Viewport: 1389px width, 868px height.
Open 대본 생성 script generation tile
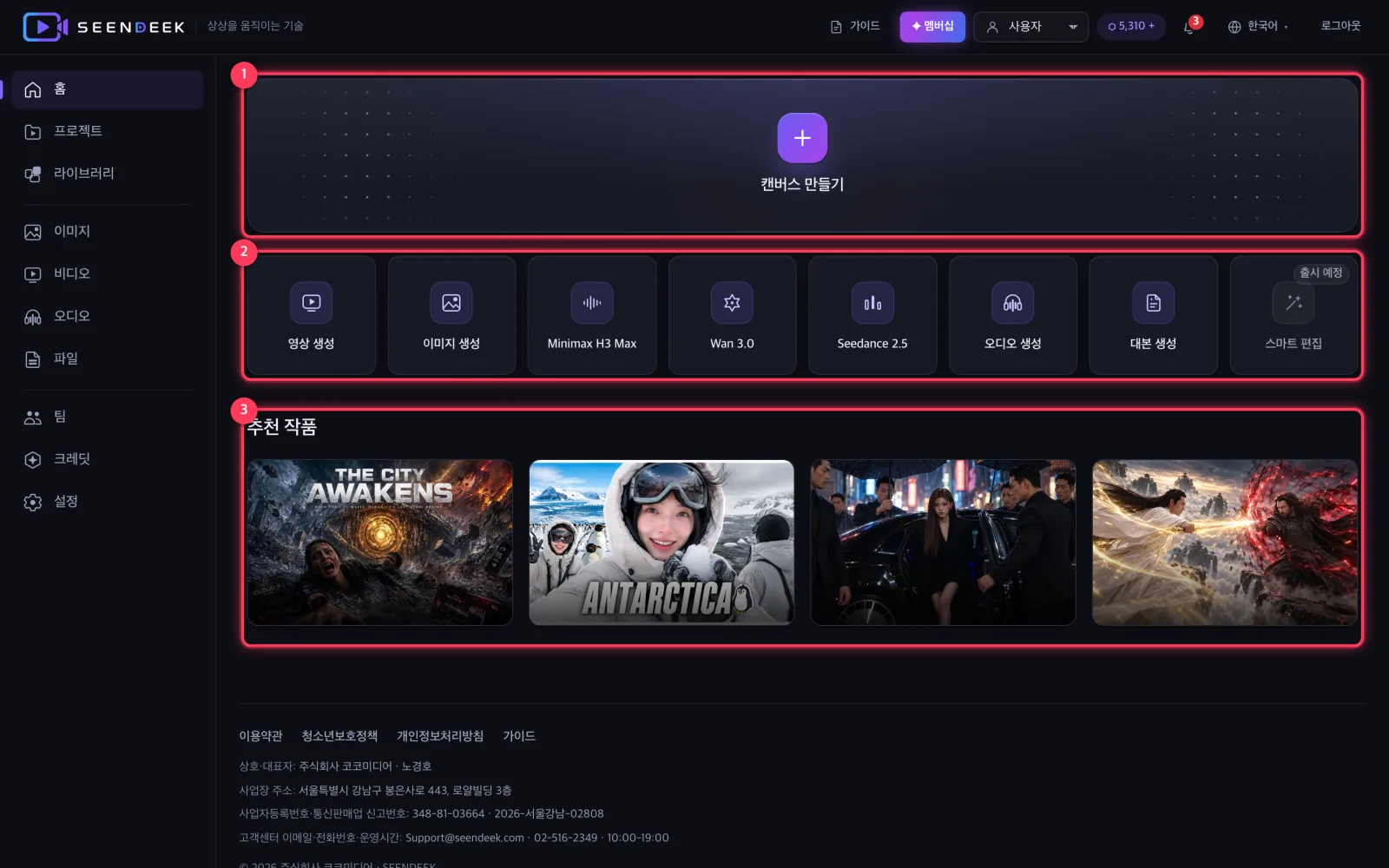tap(1153, 315)
